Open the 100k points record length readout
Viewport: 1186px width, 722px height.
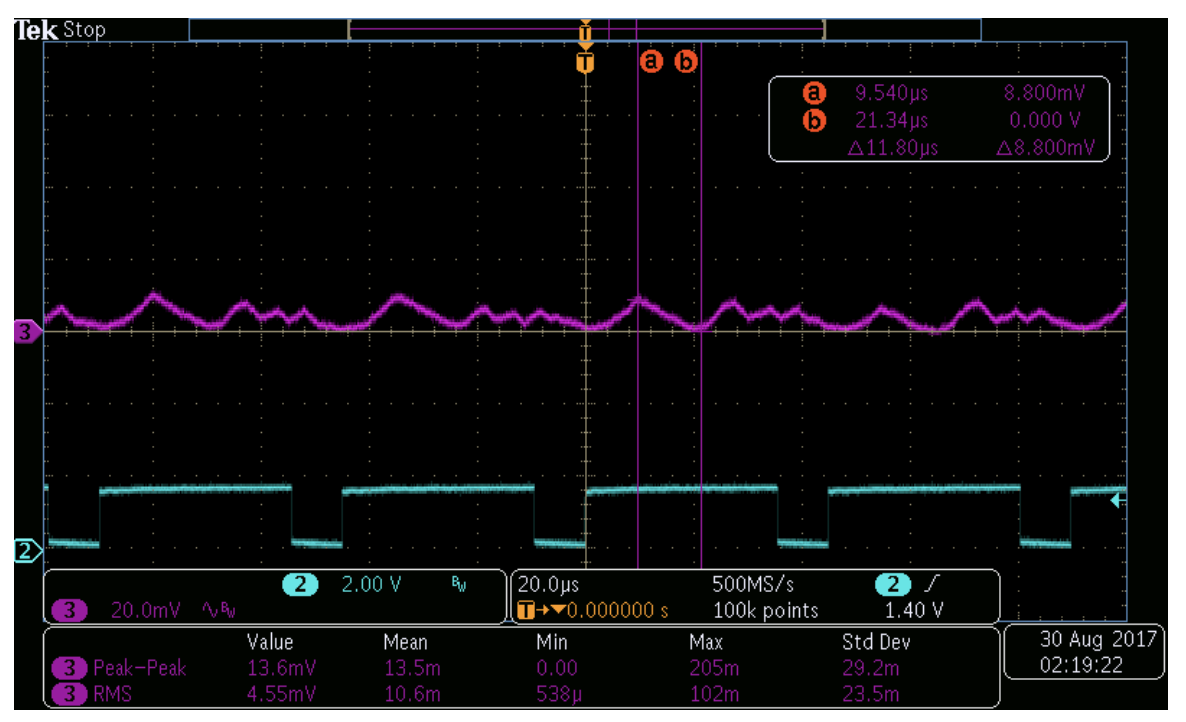pos(765,609)
